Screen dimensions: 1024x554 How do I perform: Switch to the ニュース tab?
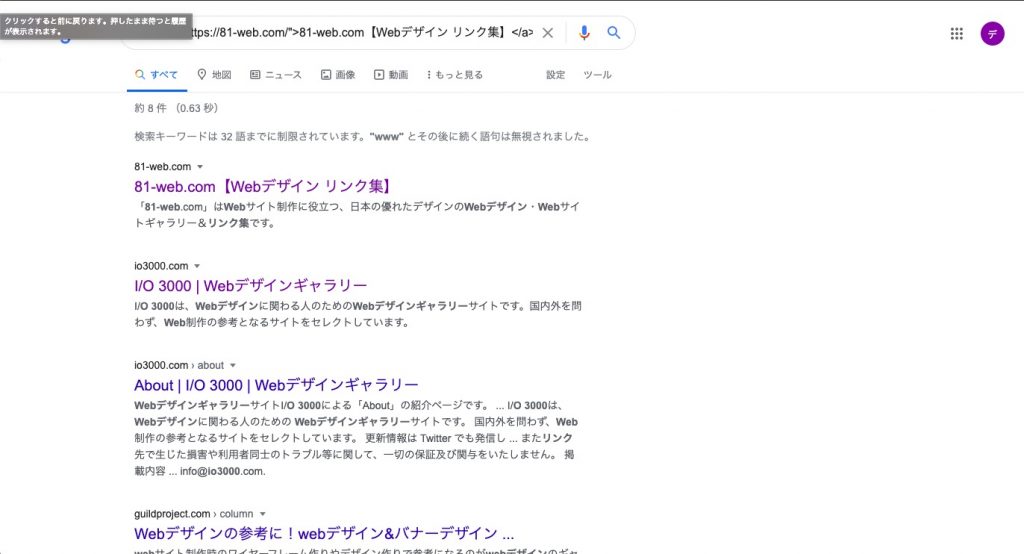pos(276,74)
